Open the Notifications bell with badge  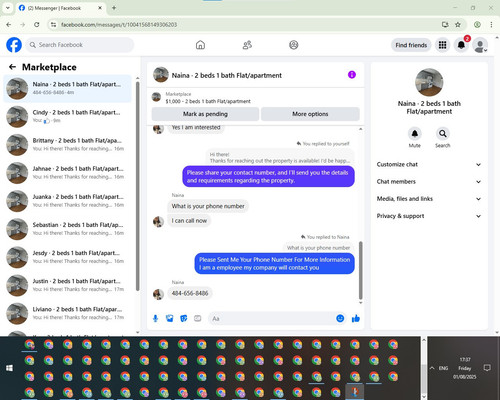(x=461, y=45)
